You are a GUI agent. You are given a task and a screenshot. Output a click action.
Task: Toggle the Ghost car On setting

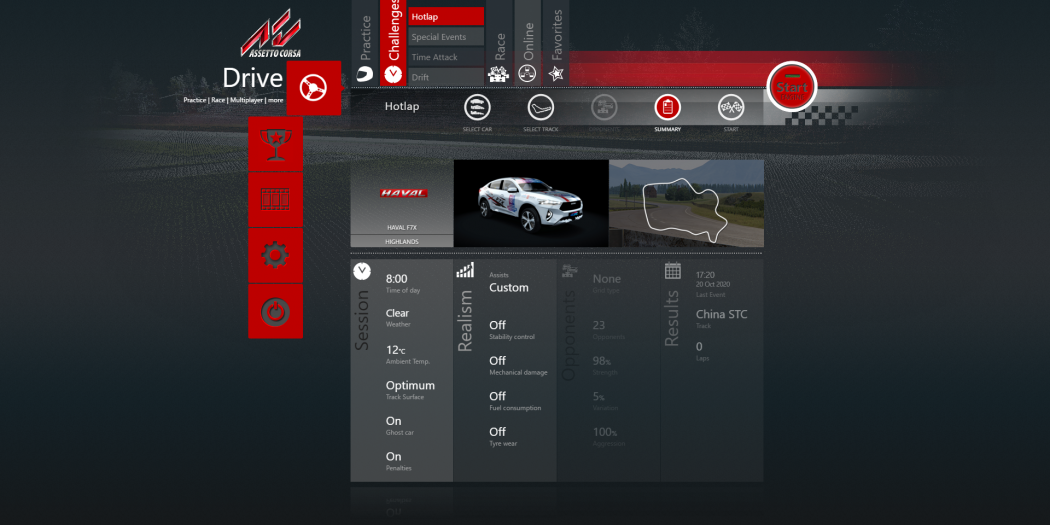pyautogui.click(x=400, y=426)
